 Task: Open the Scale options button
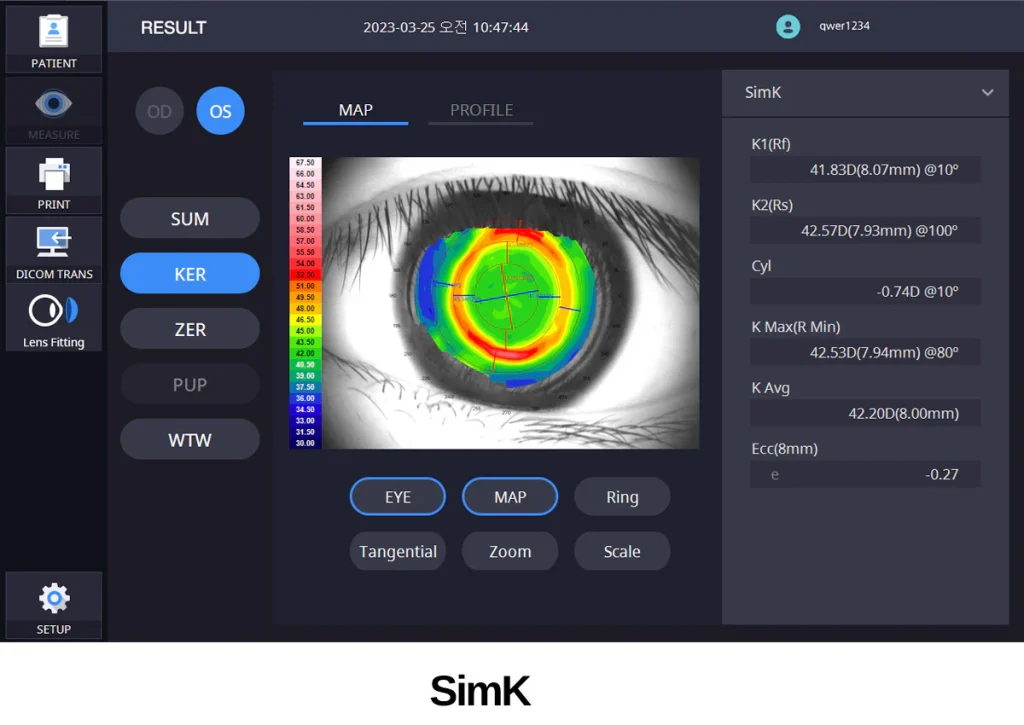pyautogui.click(x=622, y=551)
